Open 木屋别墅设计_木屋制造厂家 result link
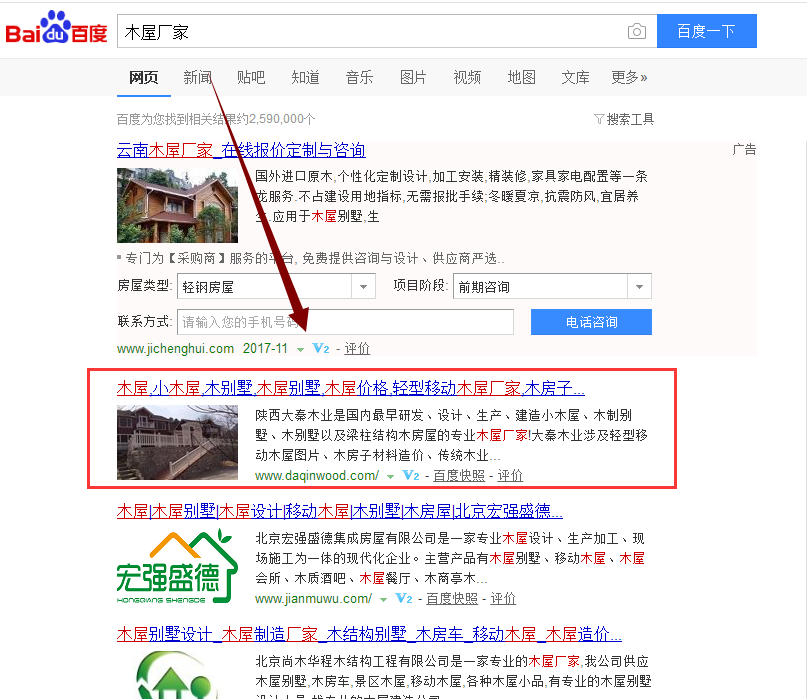Screen dimensions: 807x699 coord(369,634)
